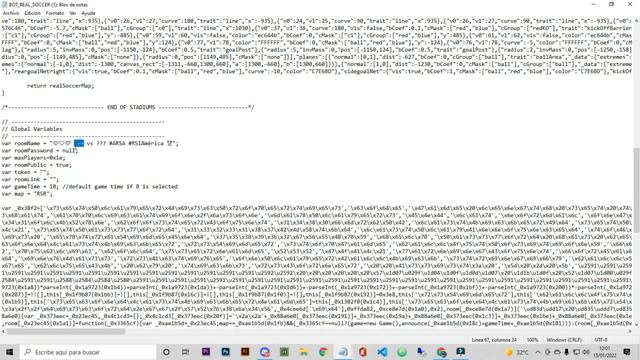Image resolution: width=640 pixels, height=360 pixels.
Task: Click the highlighted word in roomName line
Action: [x=79, y=143]
